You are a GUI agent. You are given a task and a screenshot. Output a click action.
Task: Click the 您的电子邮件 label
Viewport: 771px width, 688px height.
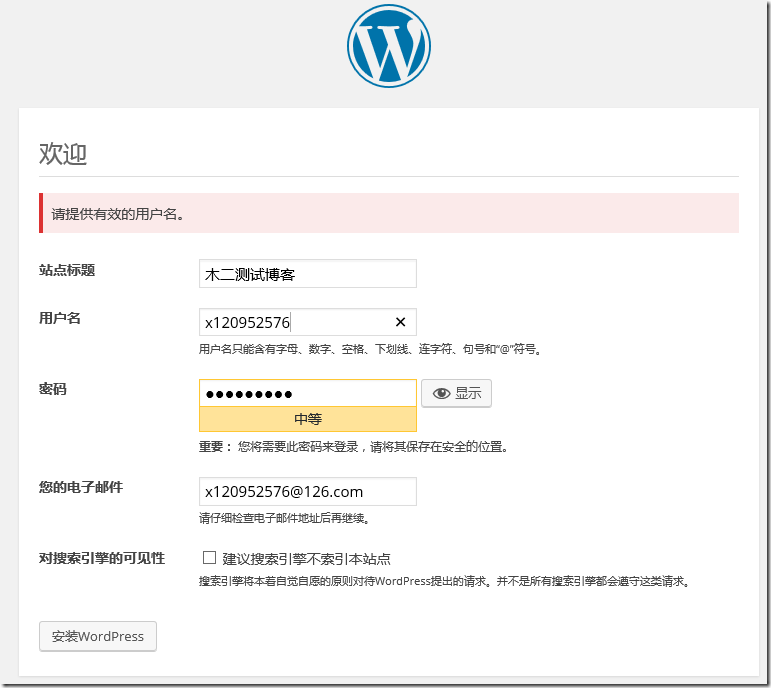click(81, 487)
